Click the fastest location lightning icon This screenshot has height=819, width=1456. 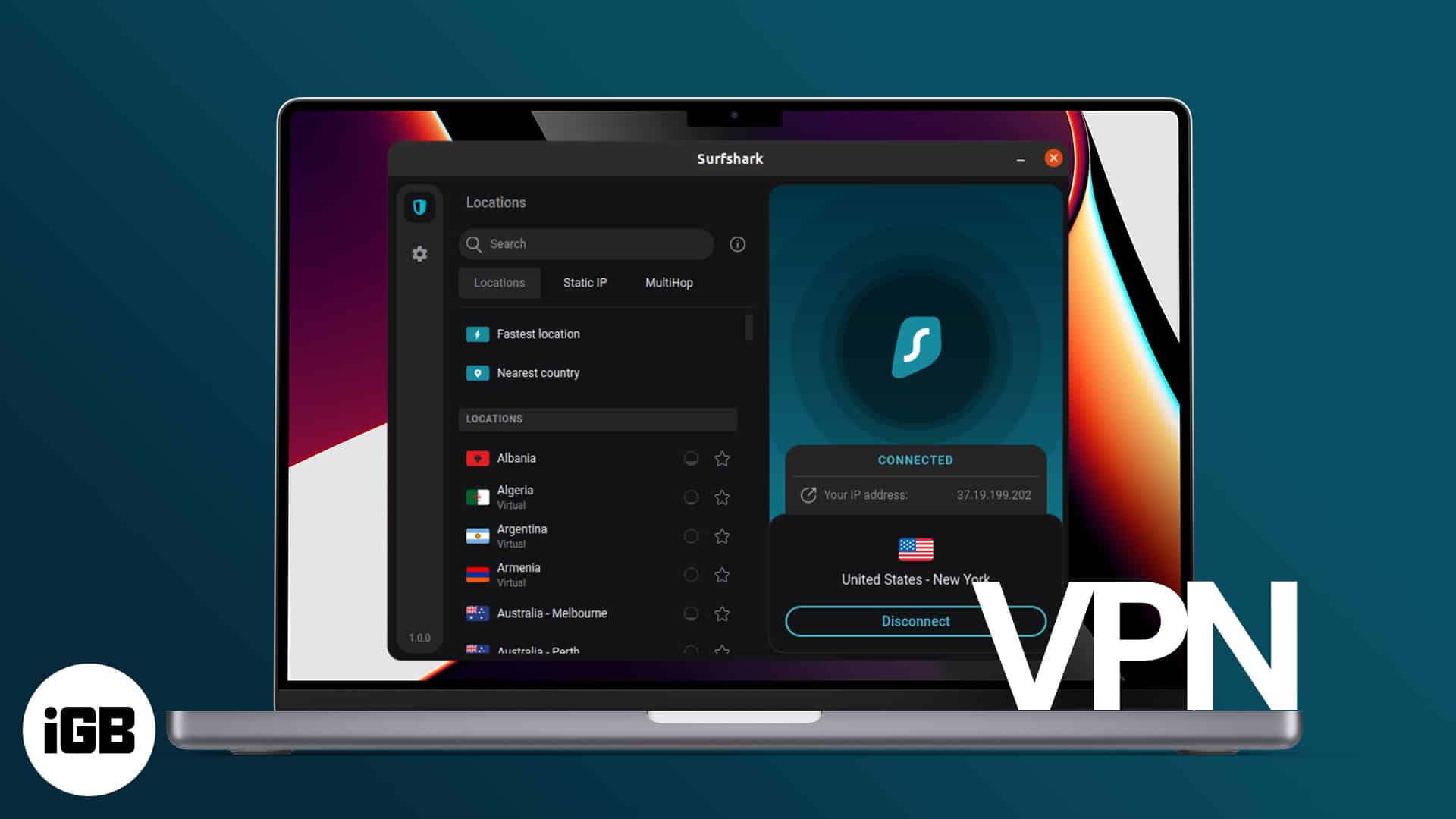coord(477,334)
